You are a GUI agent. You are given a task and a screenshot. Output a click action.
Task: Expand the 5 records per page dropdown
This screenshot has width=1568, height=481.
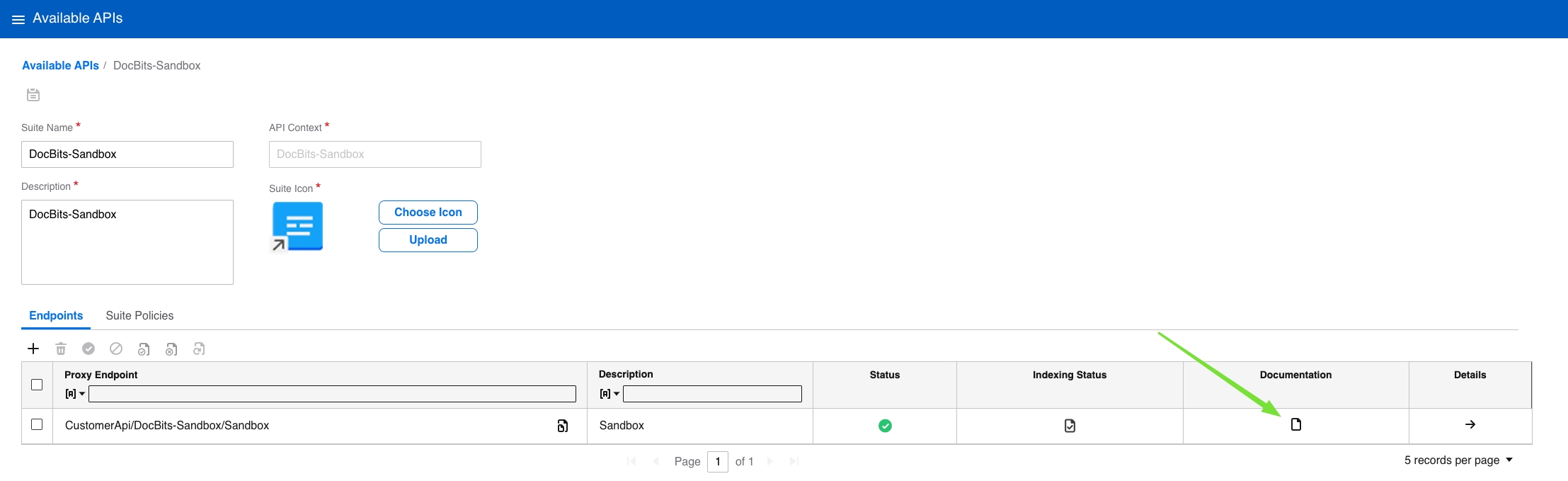tap(1458, 460)
